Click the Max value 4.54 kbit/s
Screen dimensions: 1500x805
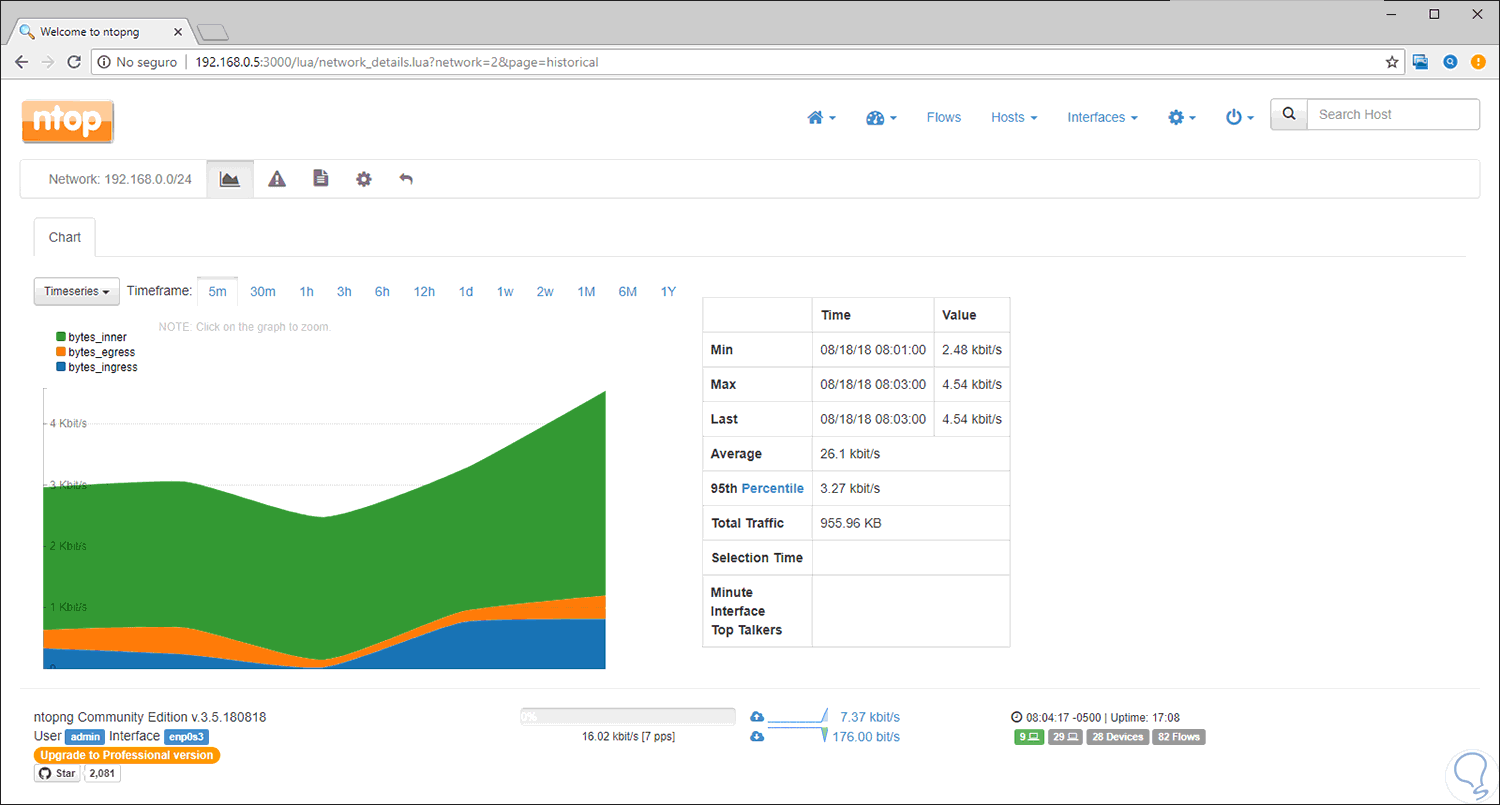(972, 384)
